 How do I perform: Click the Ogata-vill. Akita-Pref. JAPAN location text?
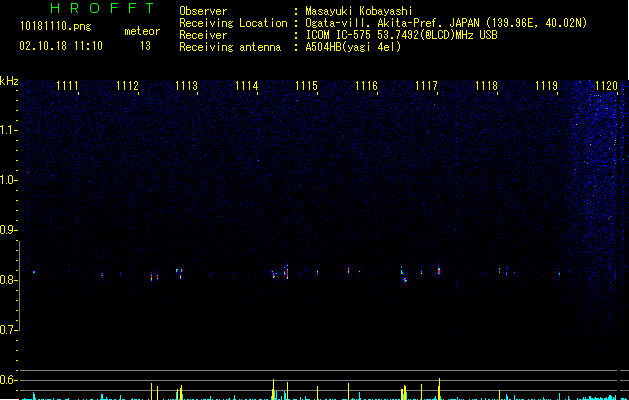446,23
